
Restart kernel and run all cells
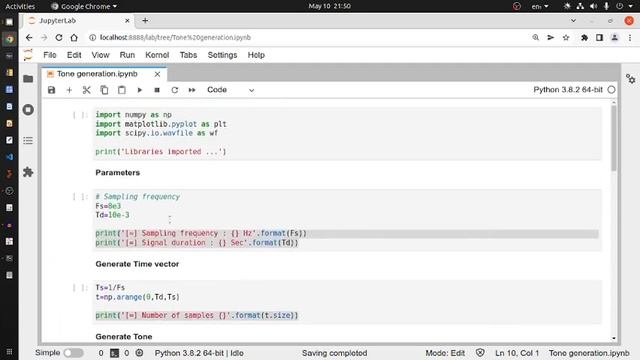click(192, 90)
